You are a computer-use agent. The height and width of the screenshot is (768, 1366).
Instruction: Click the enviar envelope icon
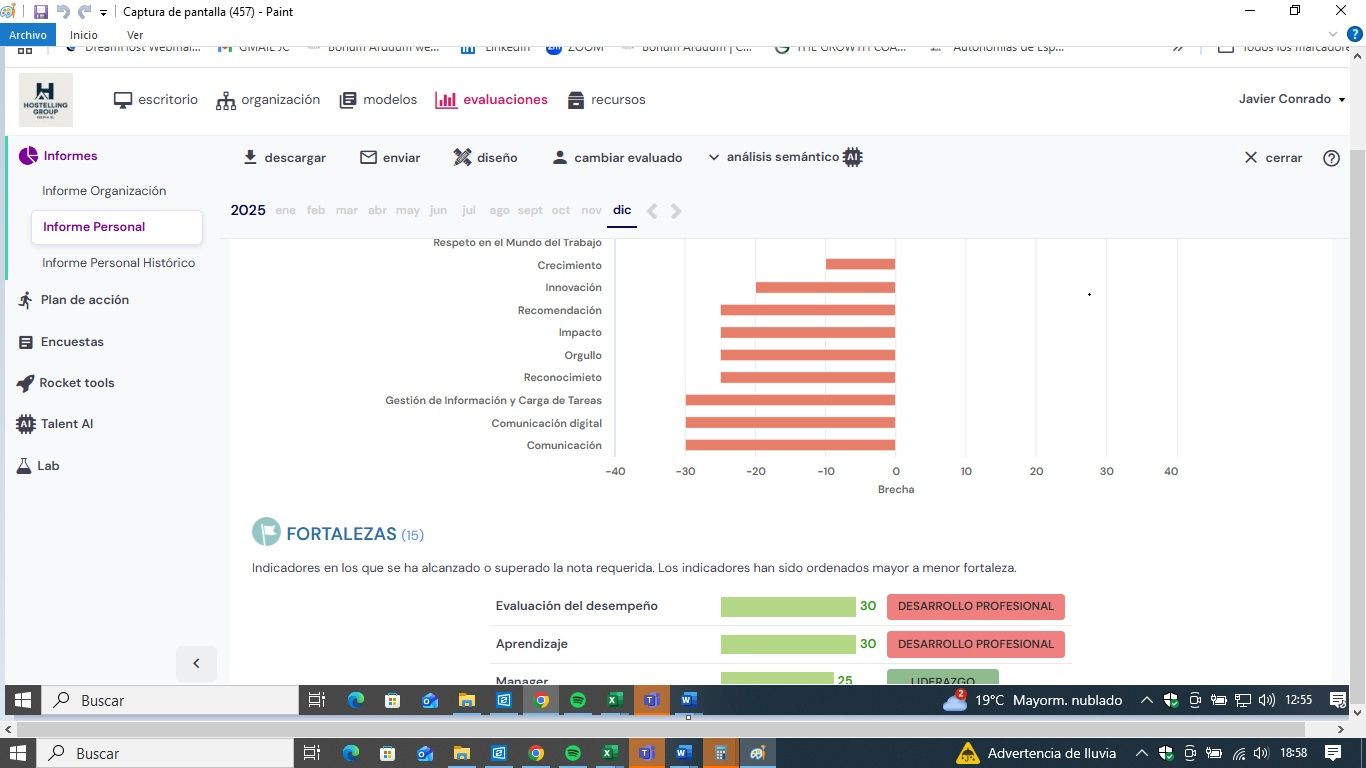368,158
